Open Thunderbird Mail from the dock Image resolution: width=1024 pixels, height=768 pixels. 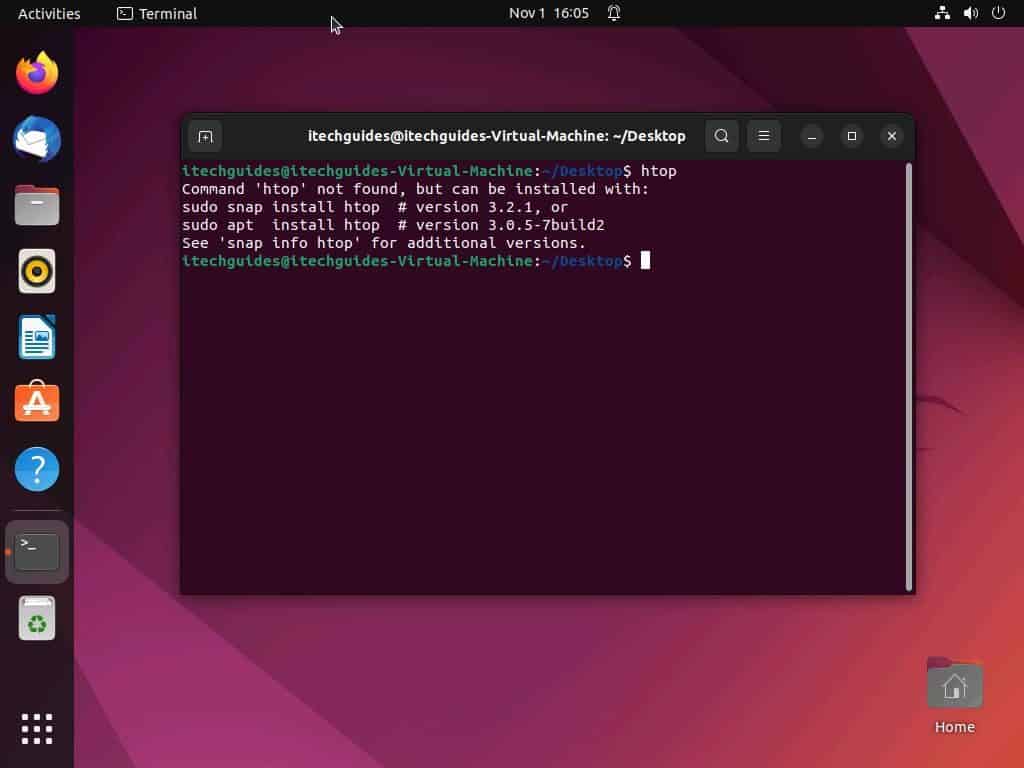coord(37,139)
